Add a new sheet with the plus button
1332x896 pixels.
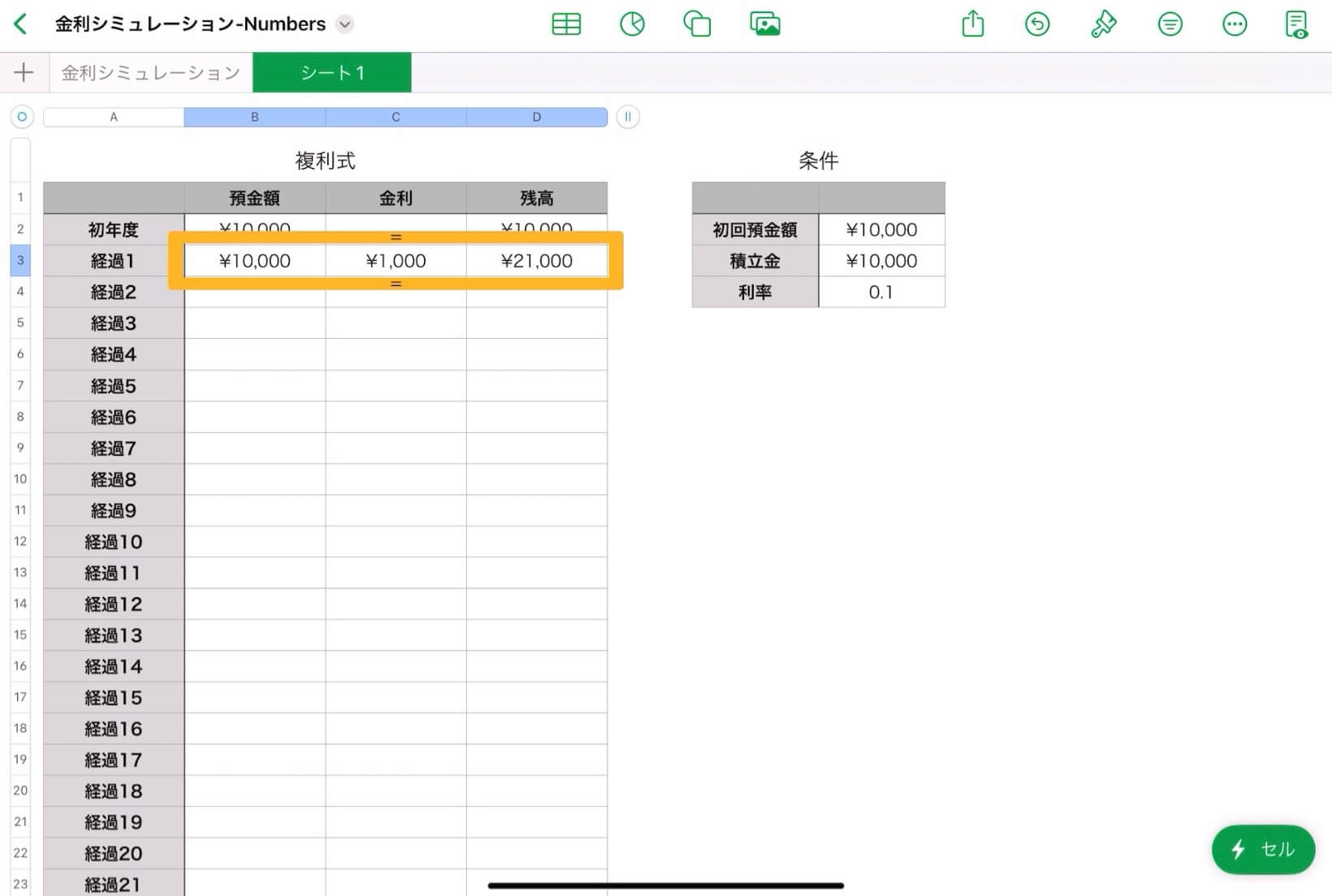coord(24,72)
